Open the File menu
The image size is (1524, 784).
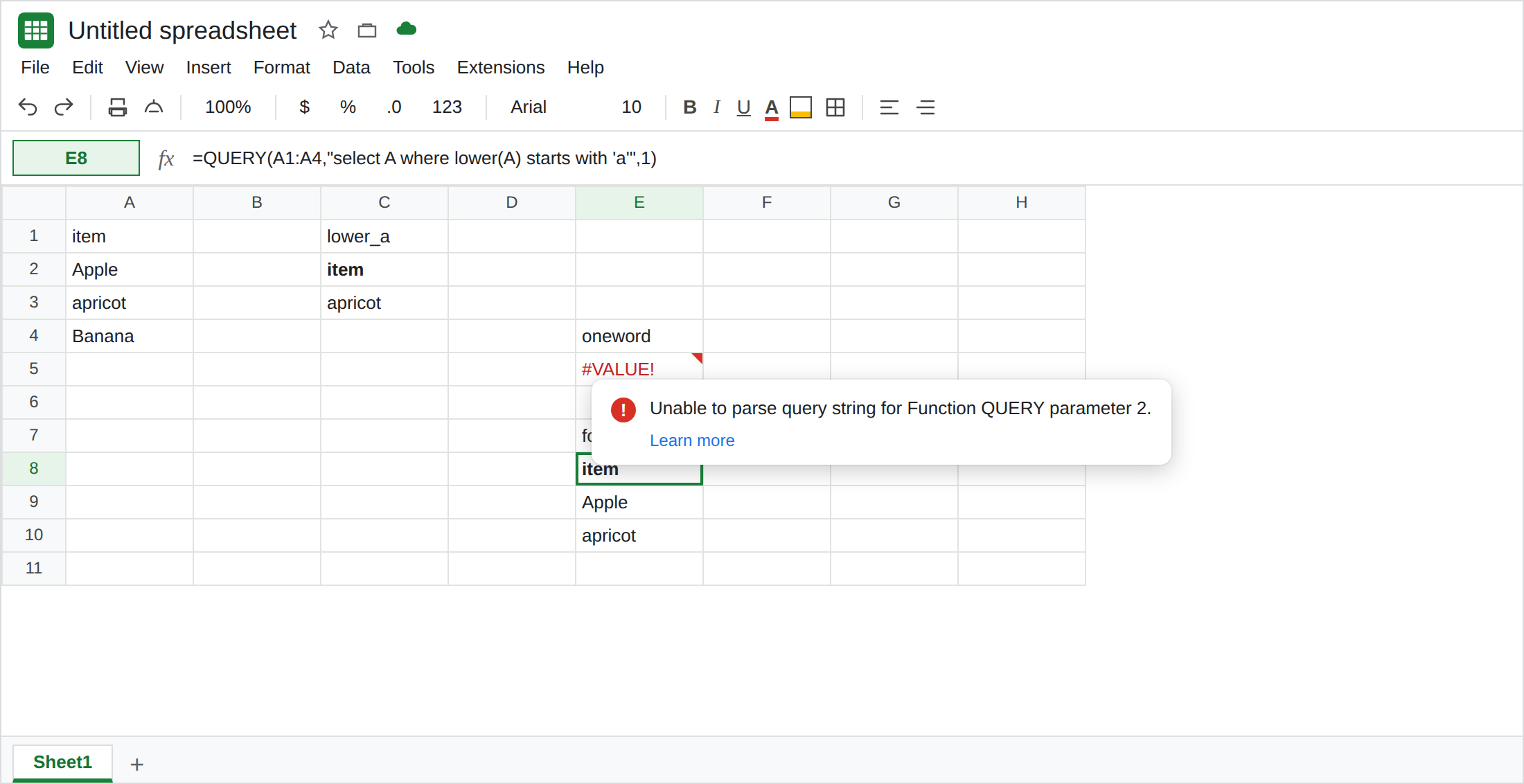pyautogui.click(x=35, y=67)
